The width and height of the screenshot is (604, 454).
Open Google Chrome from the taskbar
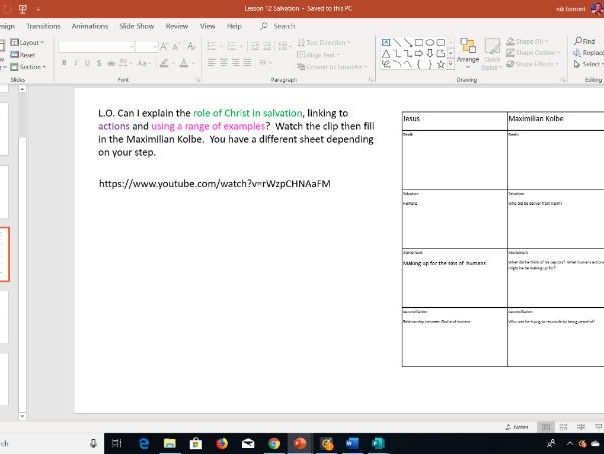point(274,443)
